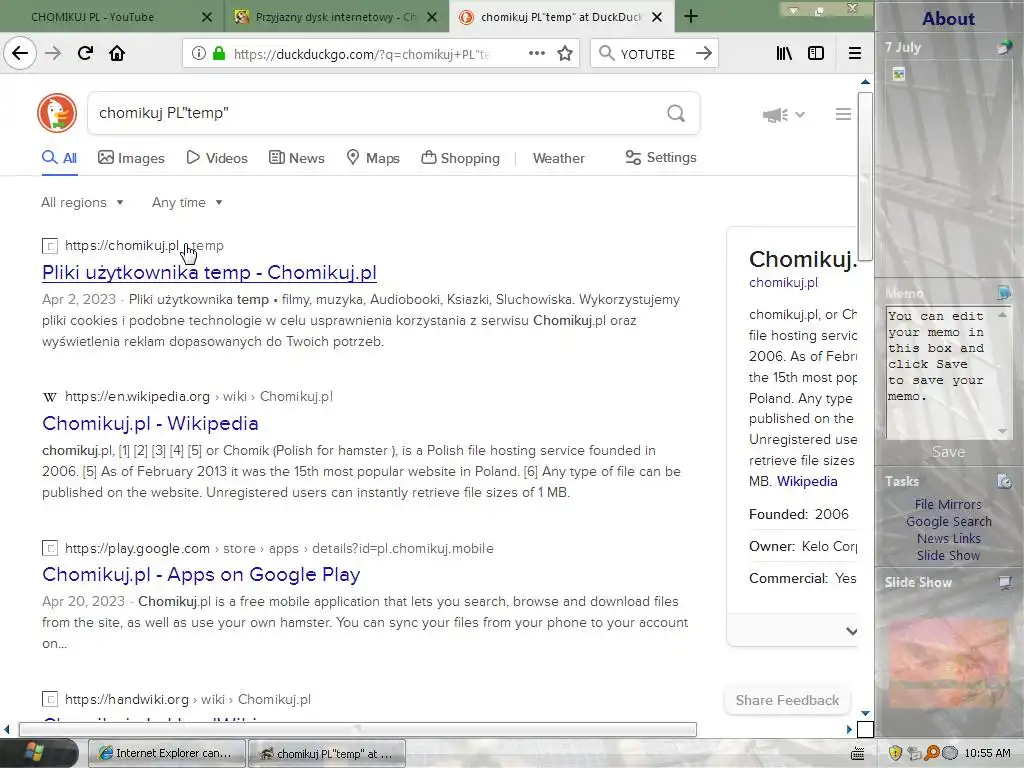Click the Memo panel icon

[1004, 292]
